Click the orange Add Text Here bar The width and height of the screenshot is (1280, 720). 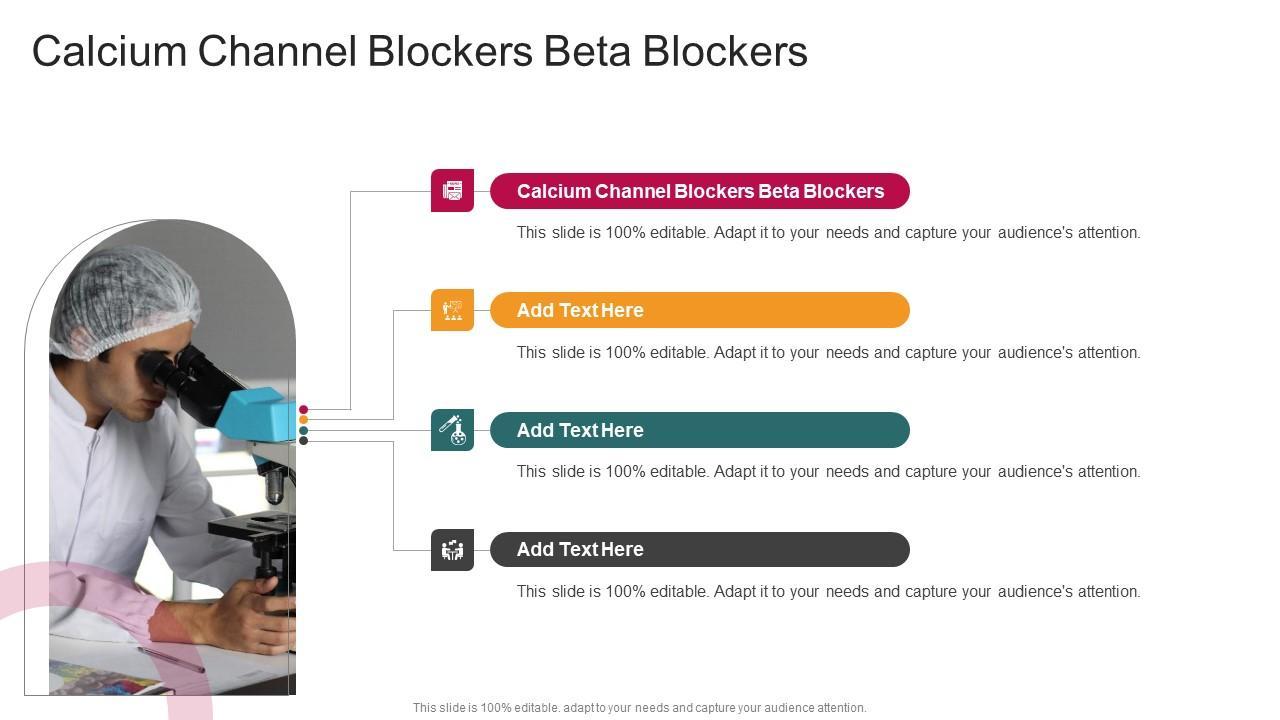coord(700,310)
